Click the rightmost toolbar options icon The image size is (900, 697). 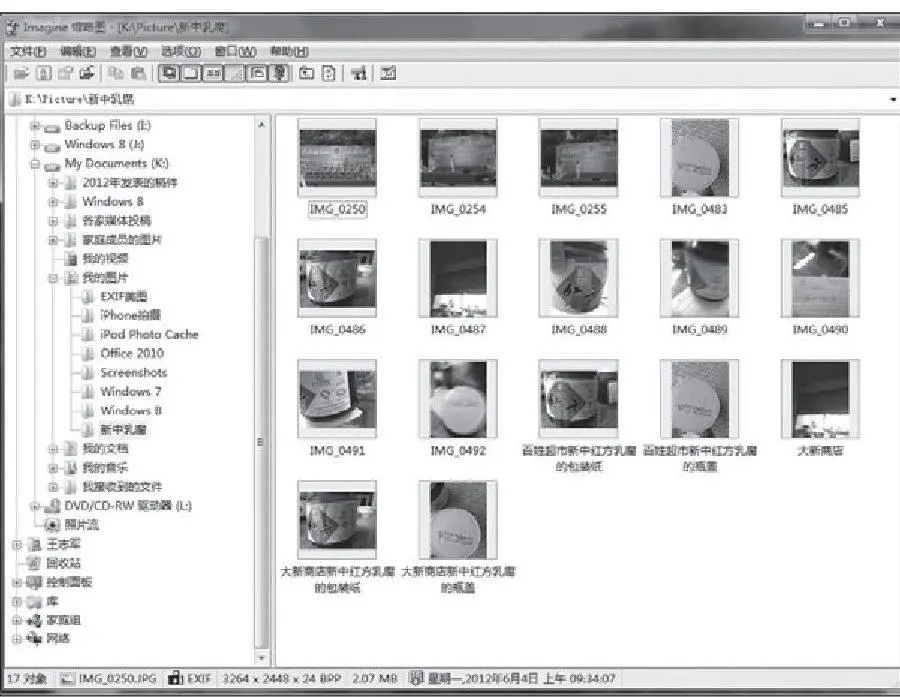[x=388, y=73]
